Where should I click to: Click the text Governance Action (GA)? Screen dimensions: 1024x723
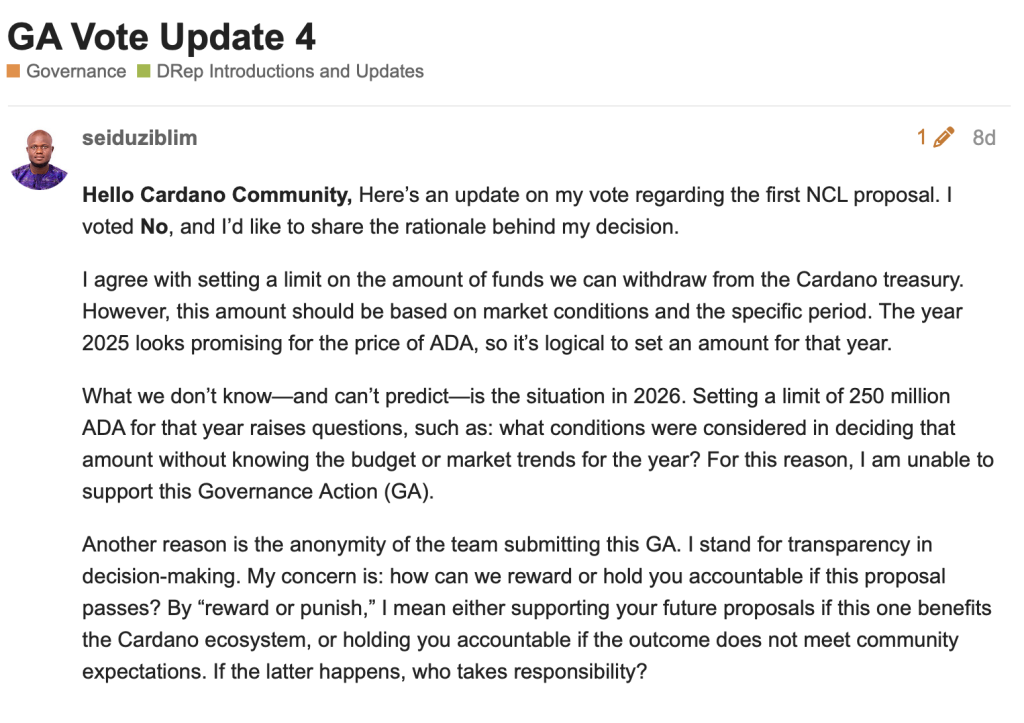coord(315,491)
